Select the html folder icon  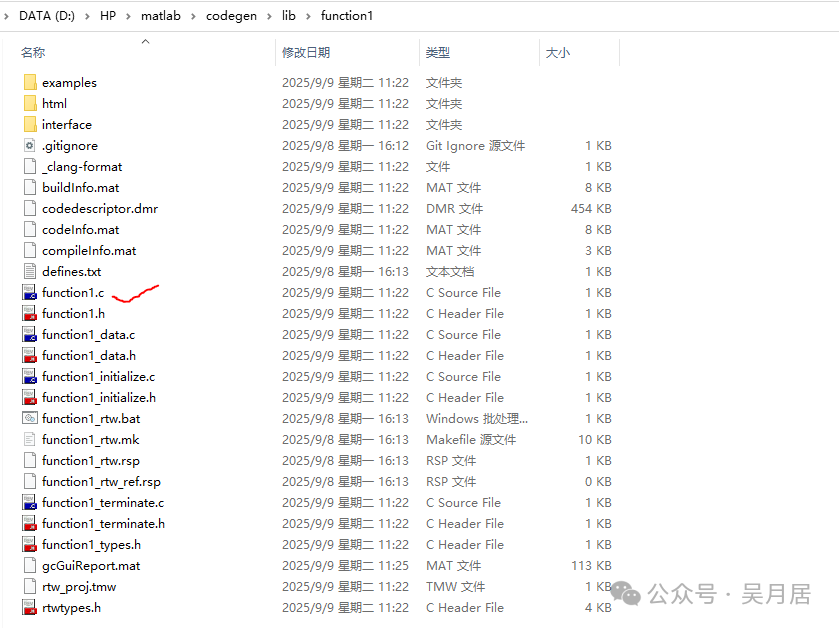[x=30, y=103]
